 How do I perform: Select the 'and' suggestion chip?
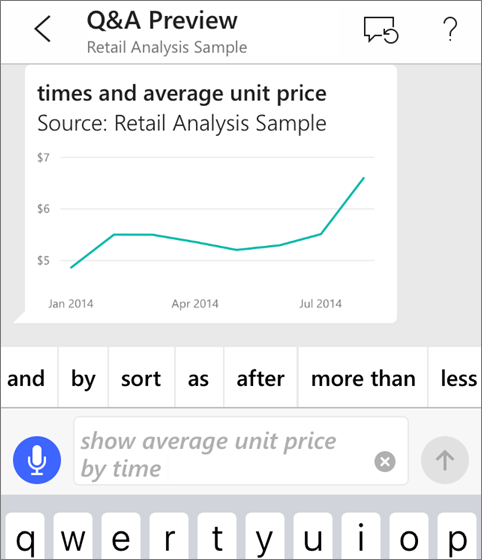[26, 378]
